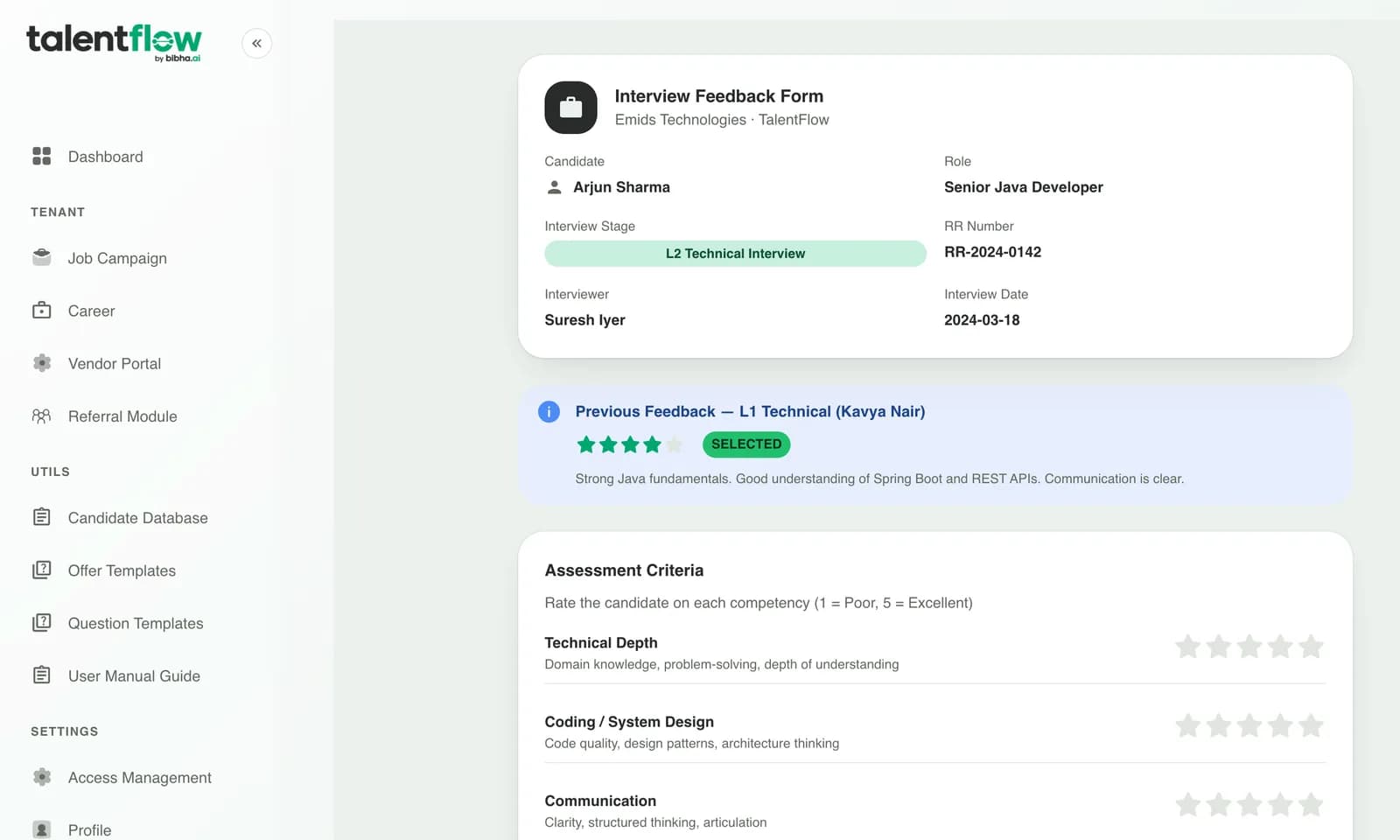Open Referral Module

[122, 416]
